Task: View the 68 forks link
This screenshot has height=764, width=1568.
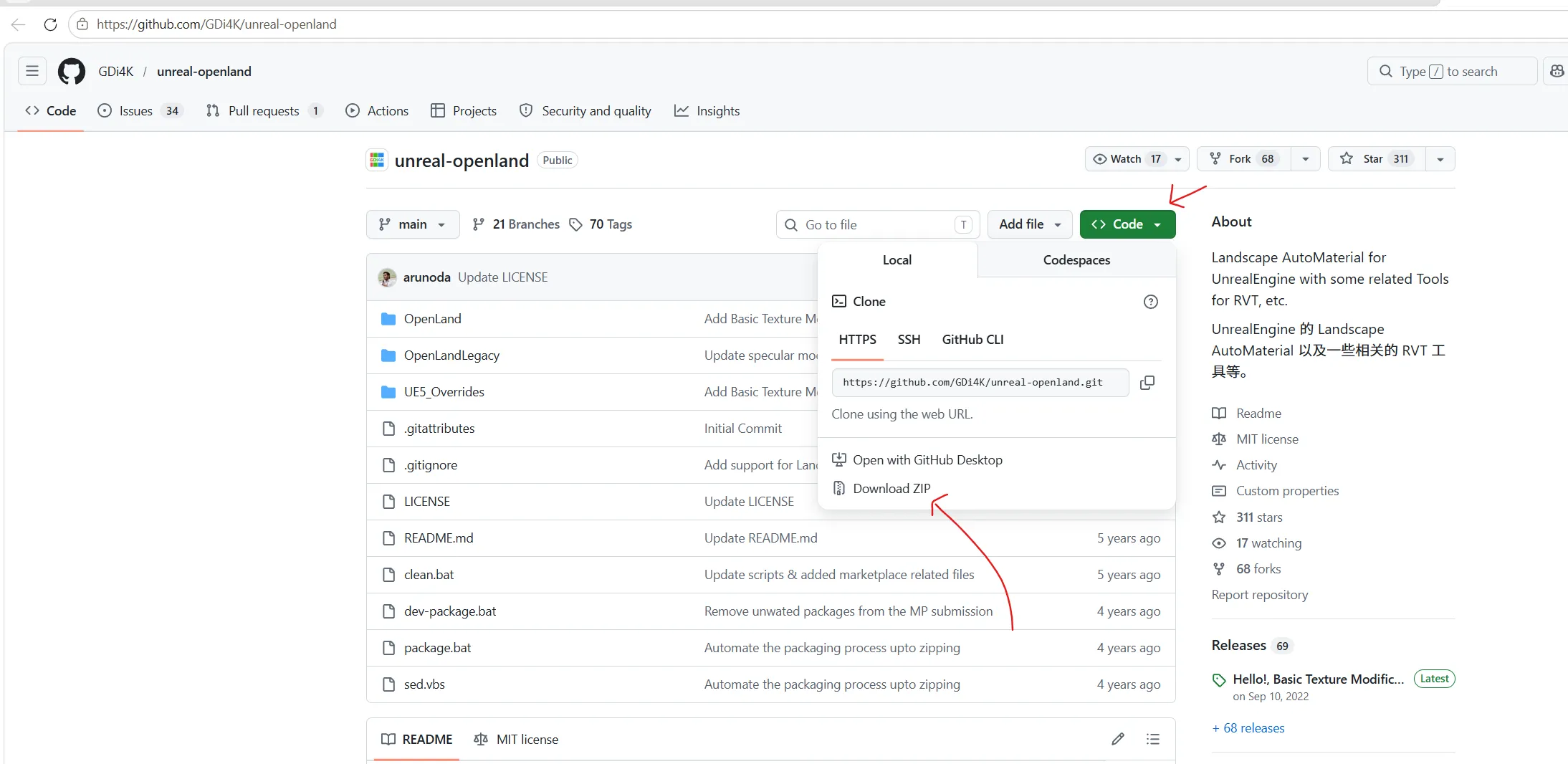Action: click(1247, 569)
